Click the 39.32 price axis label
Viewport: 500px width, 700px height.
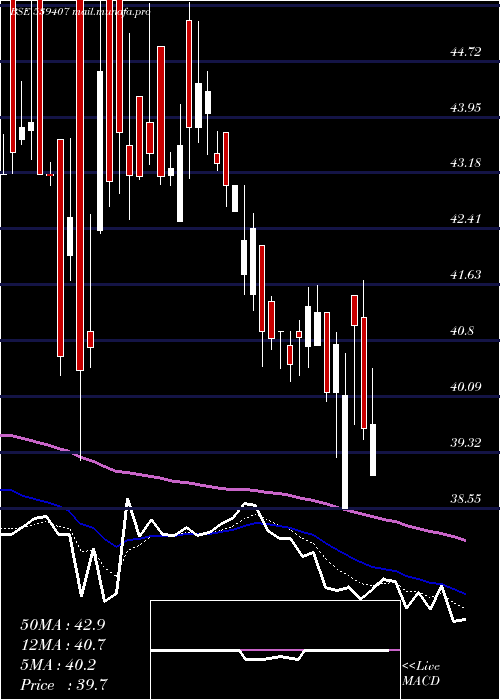(466, 442)
